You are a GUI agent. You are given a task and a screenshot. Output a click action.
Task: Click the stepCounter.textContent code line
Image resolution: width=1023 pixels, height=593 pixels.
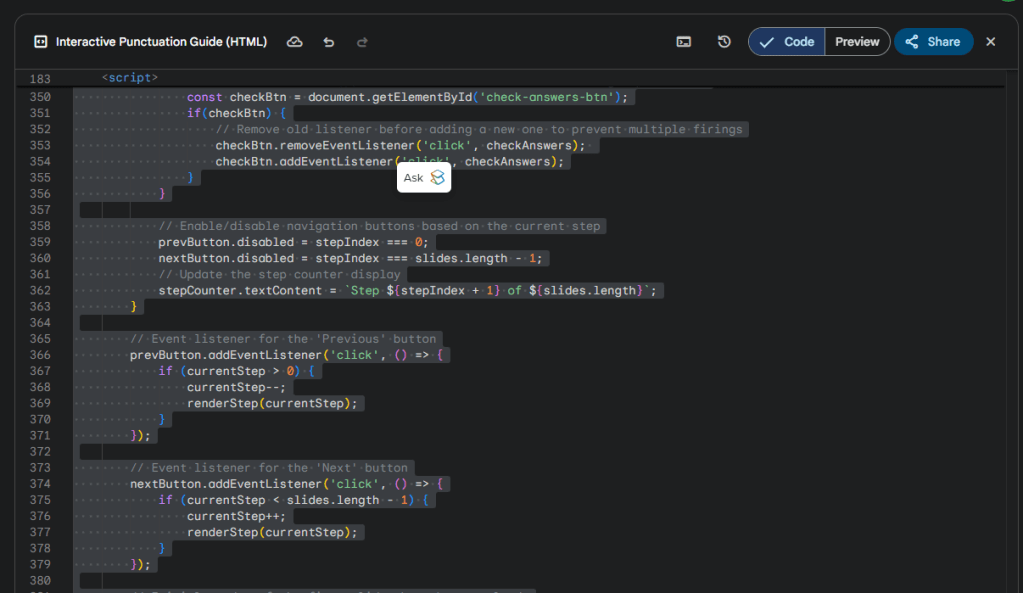[408, 291]
